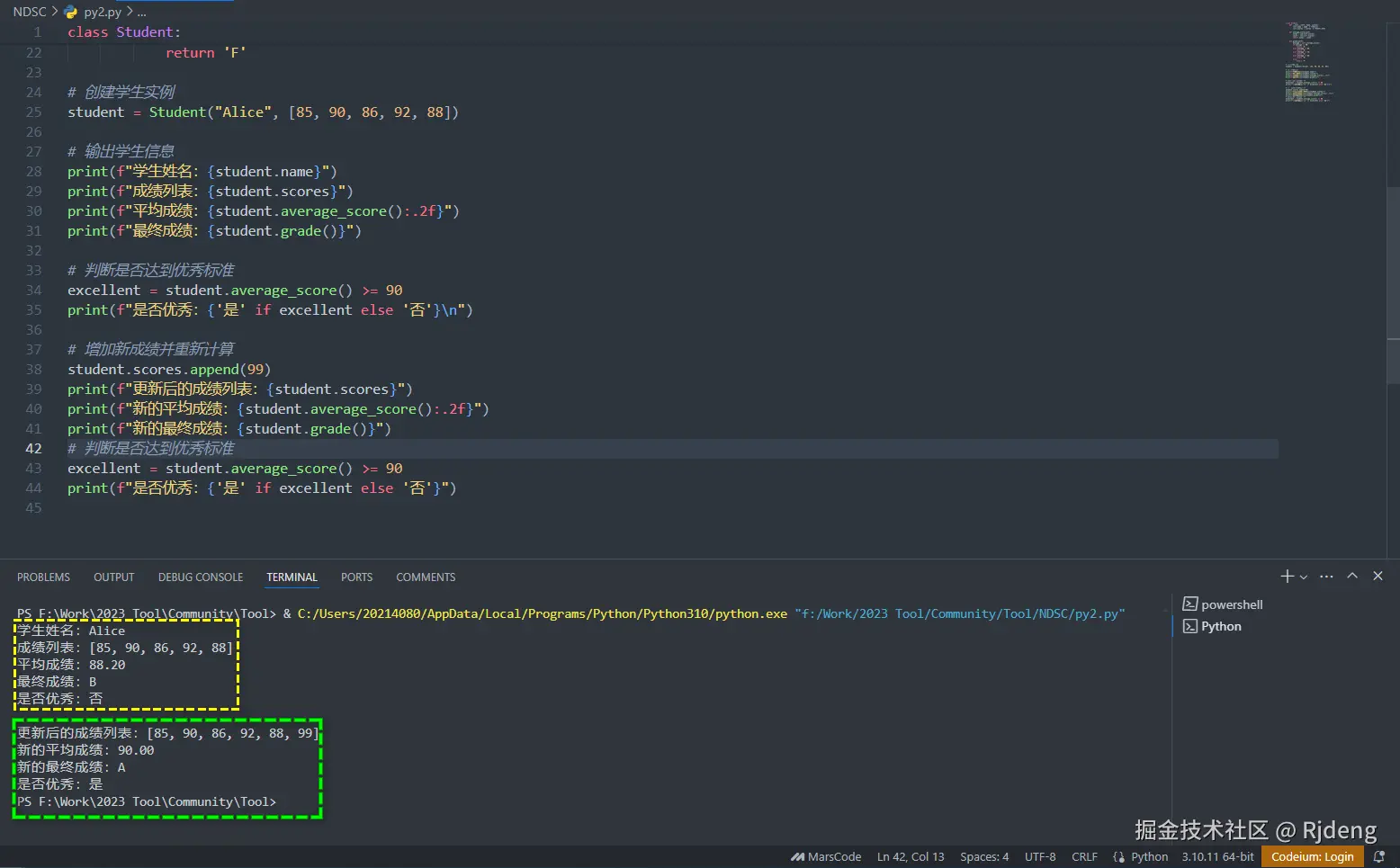1400x868 pixels.
Task: Click line number 34 in the gutter
Action: click(33, 290)
